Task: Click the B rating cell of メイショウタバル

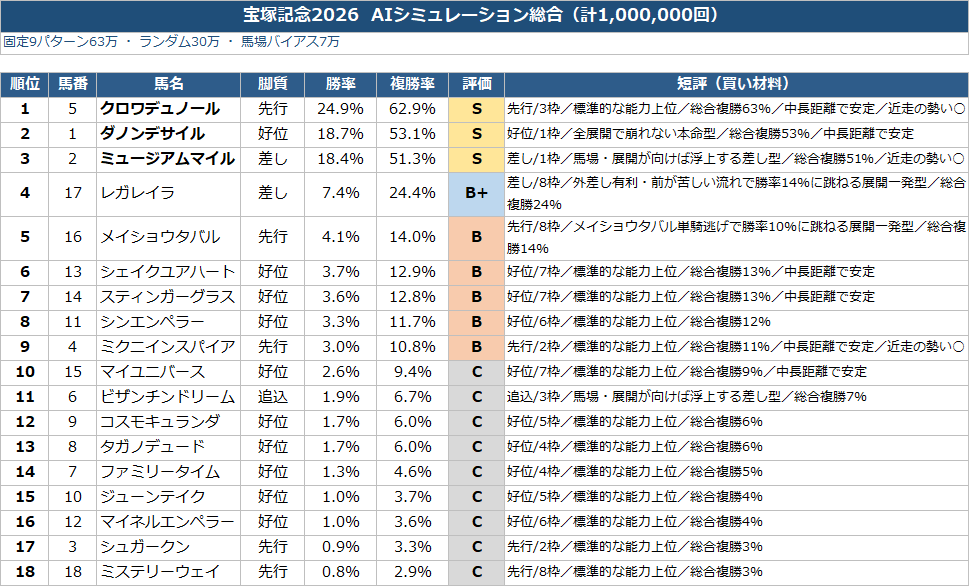Action: pos(476,237)
